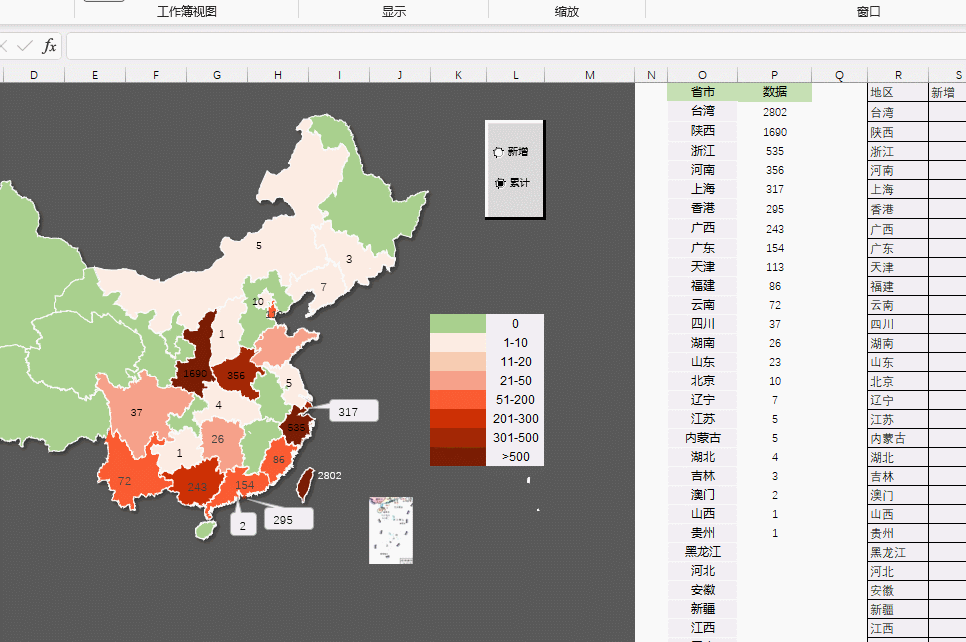Click the fx insert function icon
This screenshot has width=966, height=642.
coord(49,46)
